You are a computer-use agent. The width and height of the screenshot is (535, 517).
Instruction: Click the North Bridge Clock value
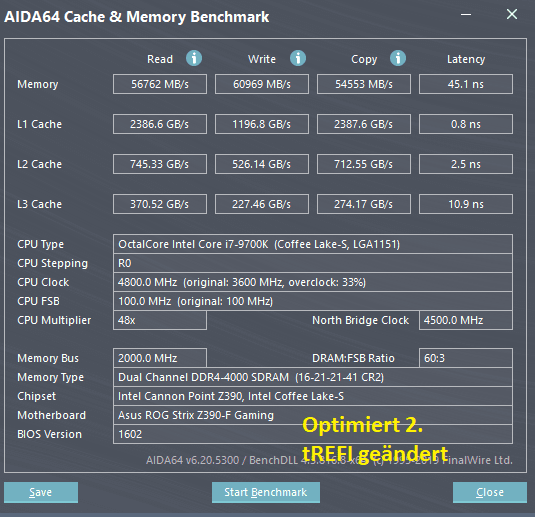click(466, 320)
